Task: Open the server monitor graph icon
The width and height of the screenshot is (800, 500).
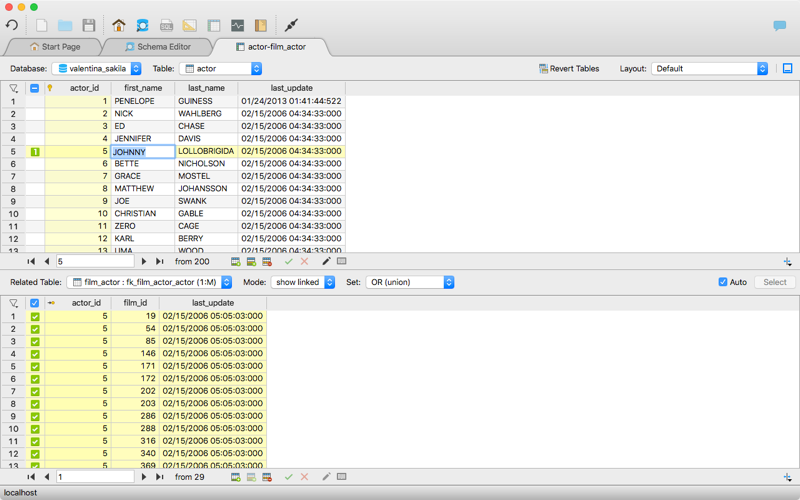Action: (x=237, y=25)
